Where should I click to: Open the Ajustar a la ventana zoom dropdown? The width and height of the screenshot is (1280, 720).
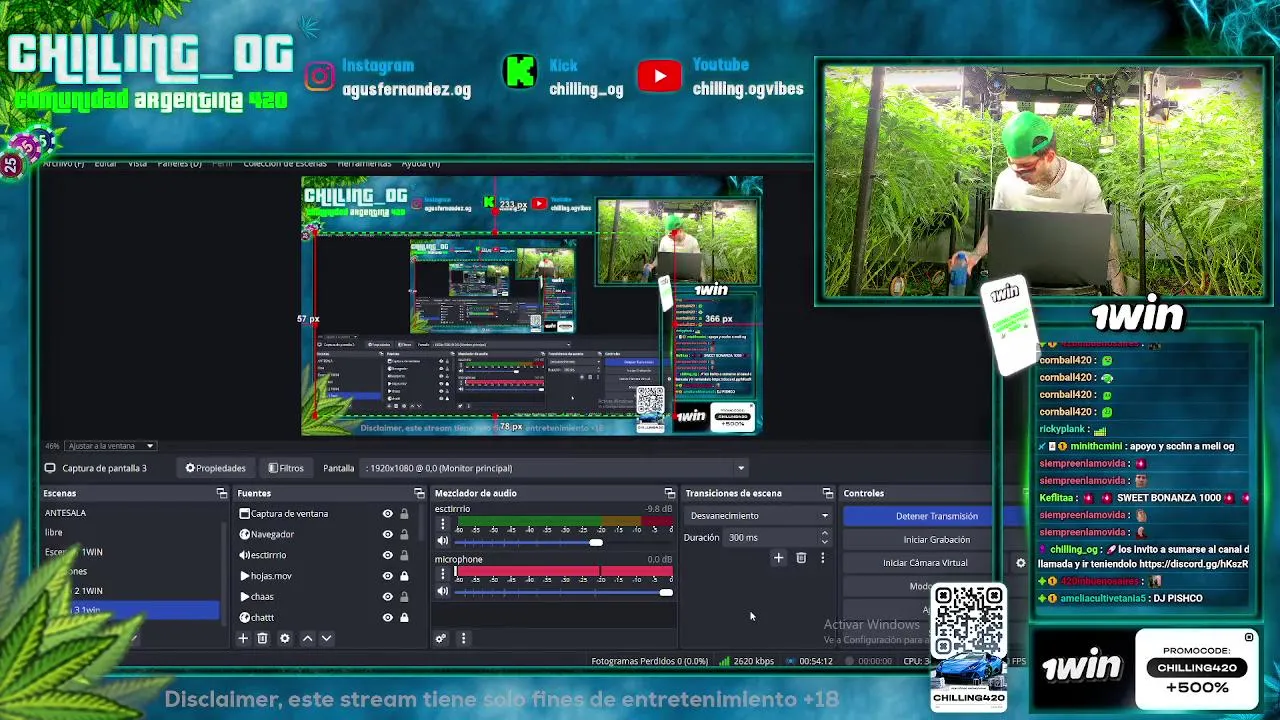click(111, 446)
